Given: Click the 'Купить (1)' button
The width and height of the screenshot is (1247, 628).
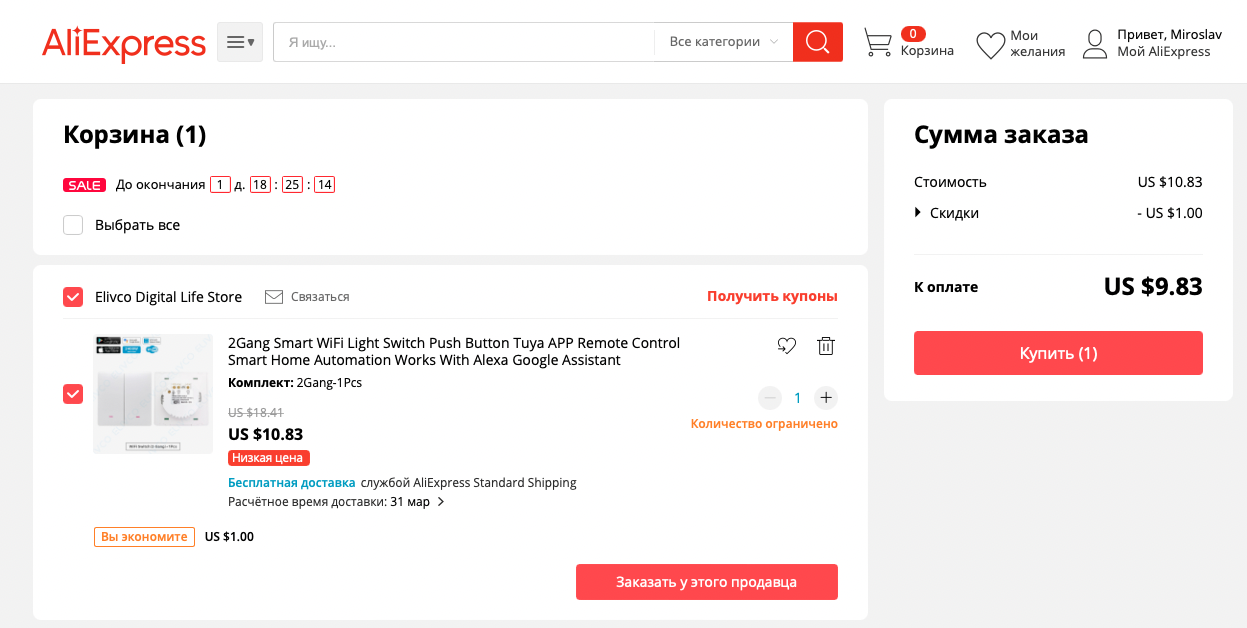Looking at the screenshot, I should 1058,353.
